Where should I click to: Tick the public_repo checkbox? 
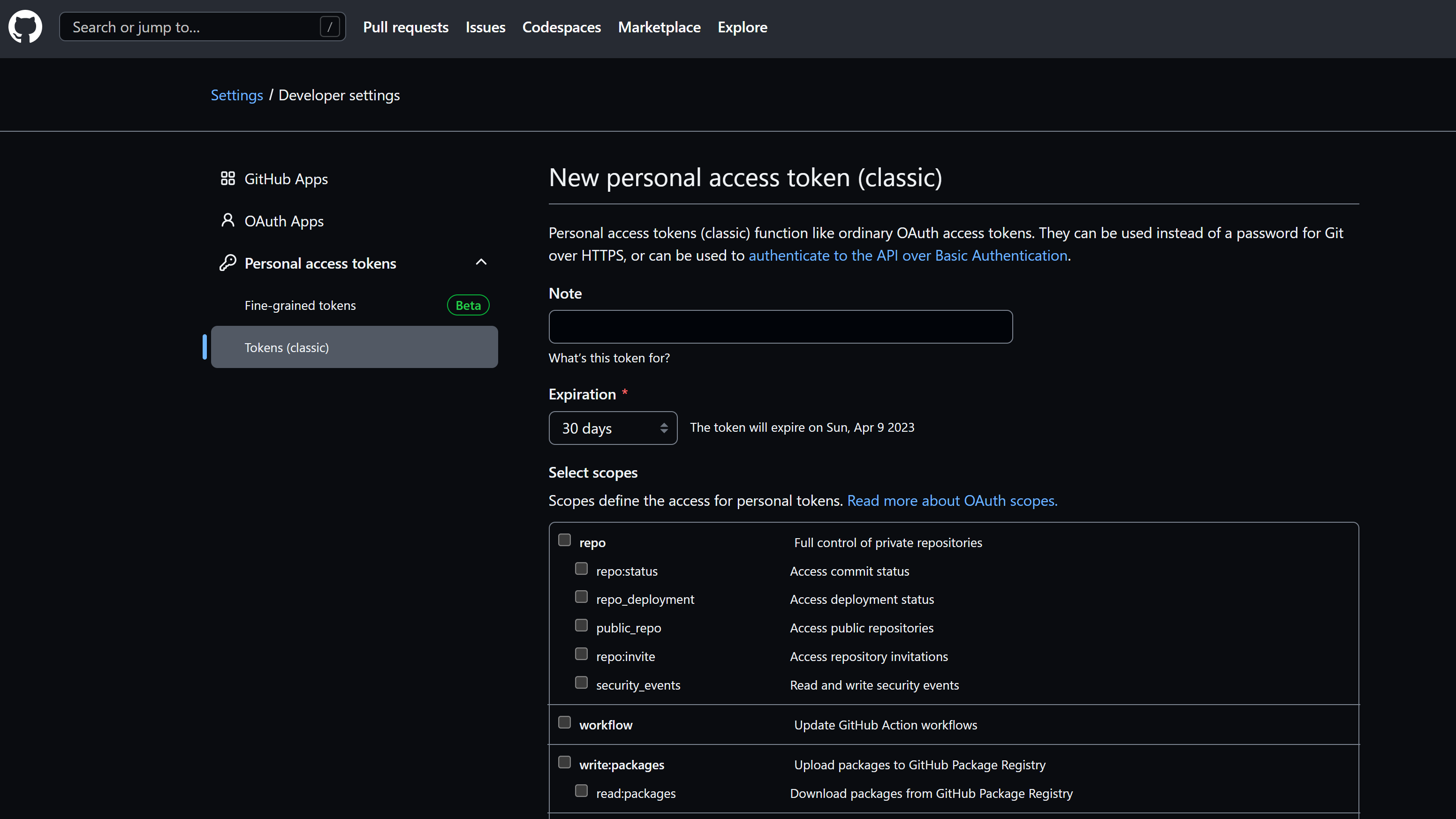(x=581, y=625)
